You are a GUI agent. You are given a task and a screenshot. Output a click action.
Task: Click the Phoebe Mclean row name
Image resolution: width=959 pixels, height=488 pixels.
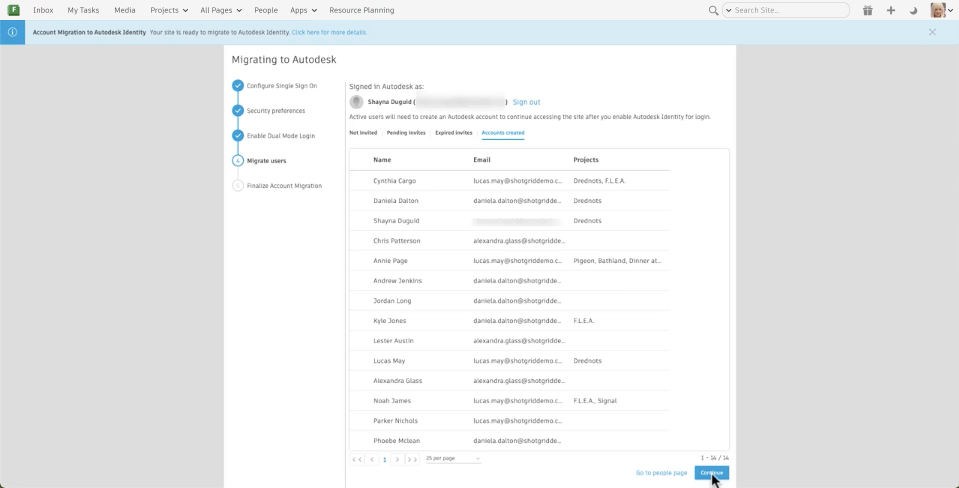coord(396,440)
